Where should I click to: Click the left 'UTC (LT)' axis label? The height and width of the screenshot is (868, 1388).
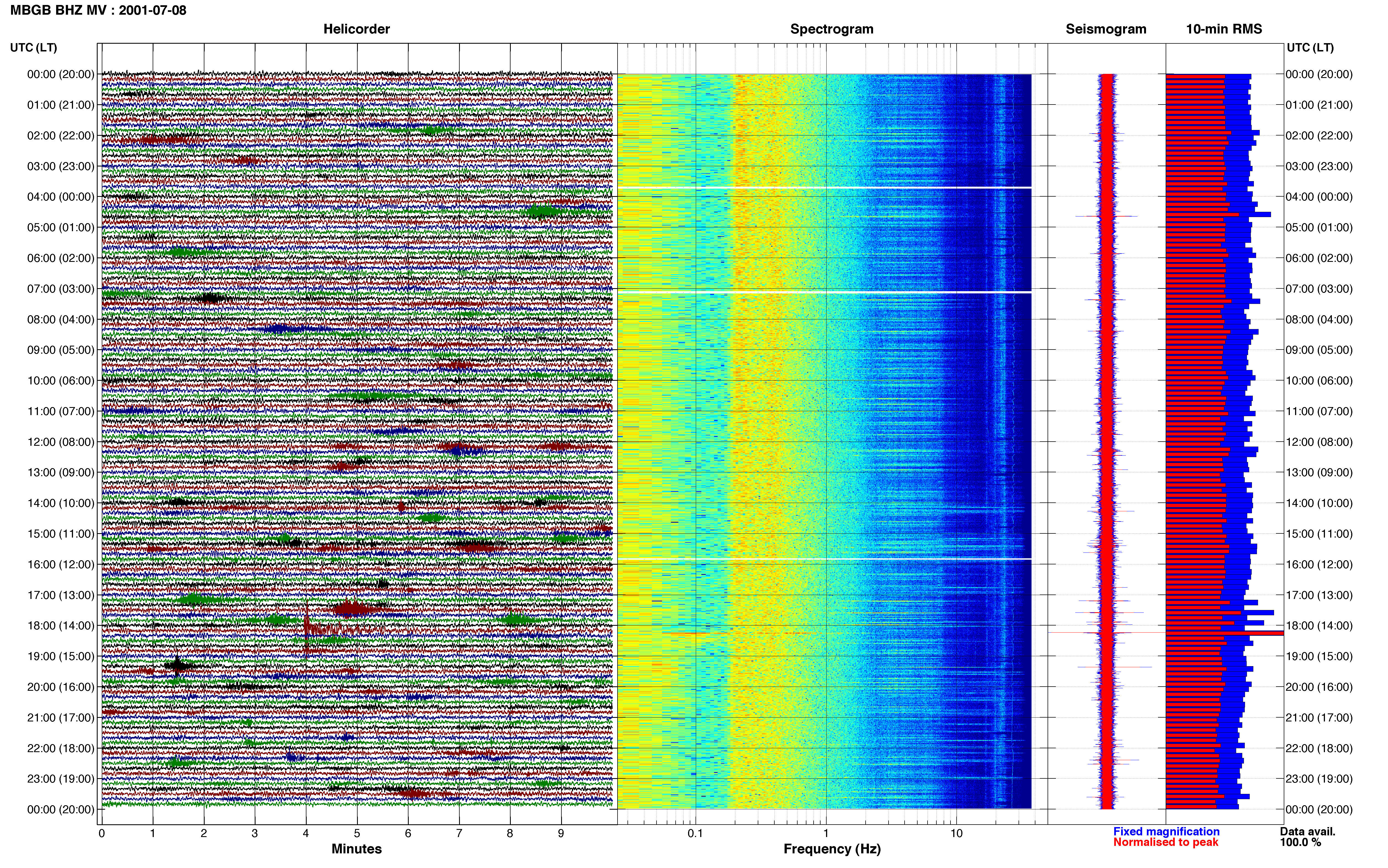pyautogui.click(x=34, y=48)
